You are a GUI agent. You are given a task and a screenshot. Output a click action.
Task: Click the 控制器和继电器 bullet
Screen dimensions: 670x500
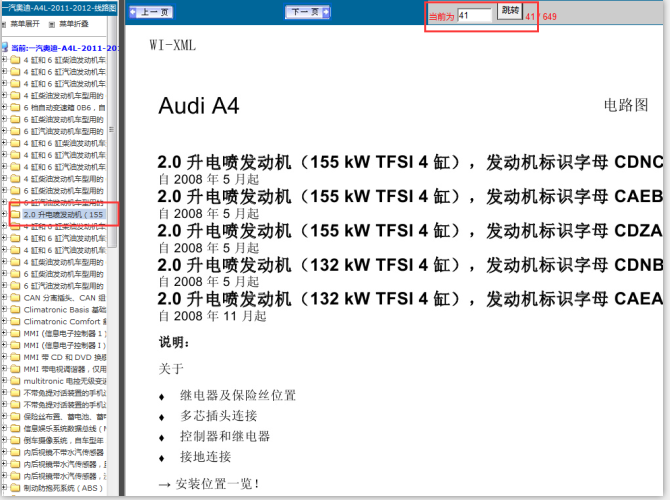pos(225,436)
